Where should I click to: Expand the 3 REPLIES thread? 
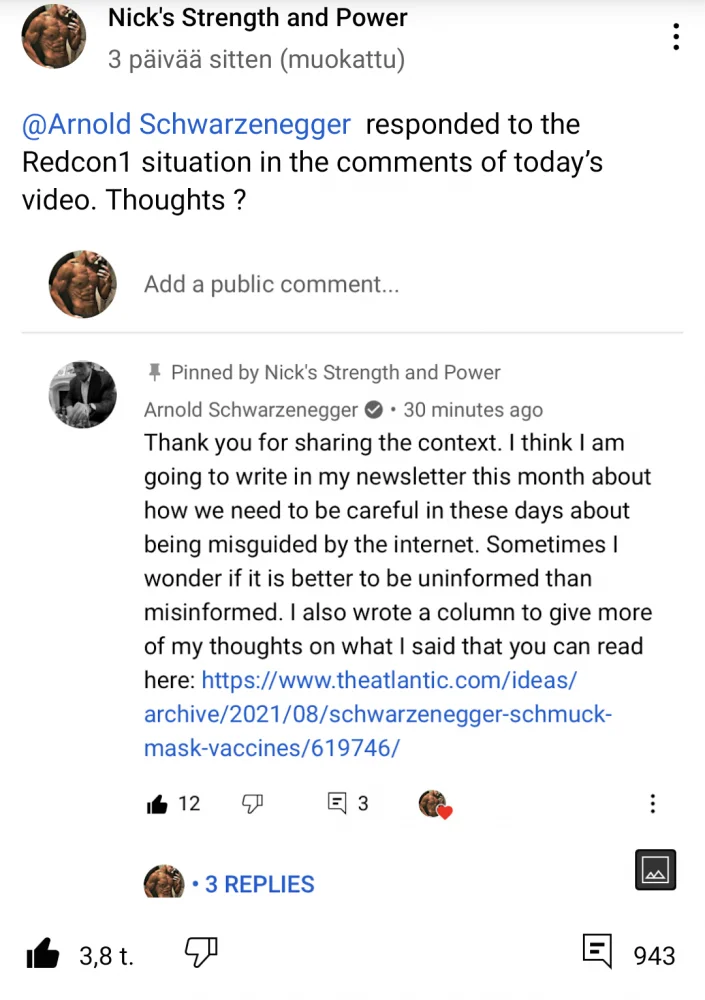pyautogui.click(x=259, y=884)
